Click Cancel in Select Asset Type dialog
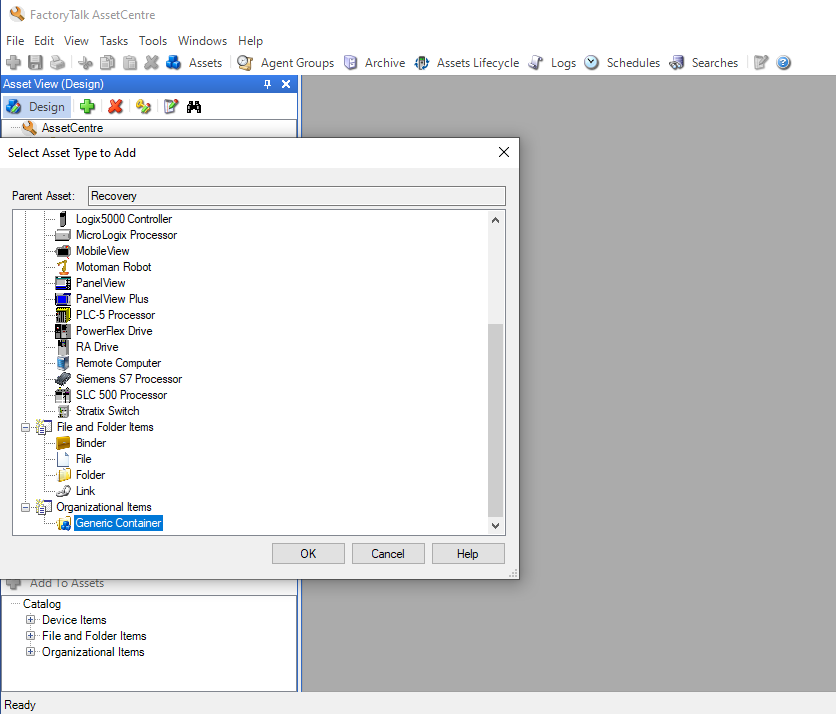 388,553
